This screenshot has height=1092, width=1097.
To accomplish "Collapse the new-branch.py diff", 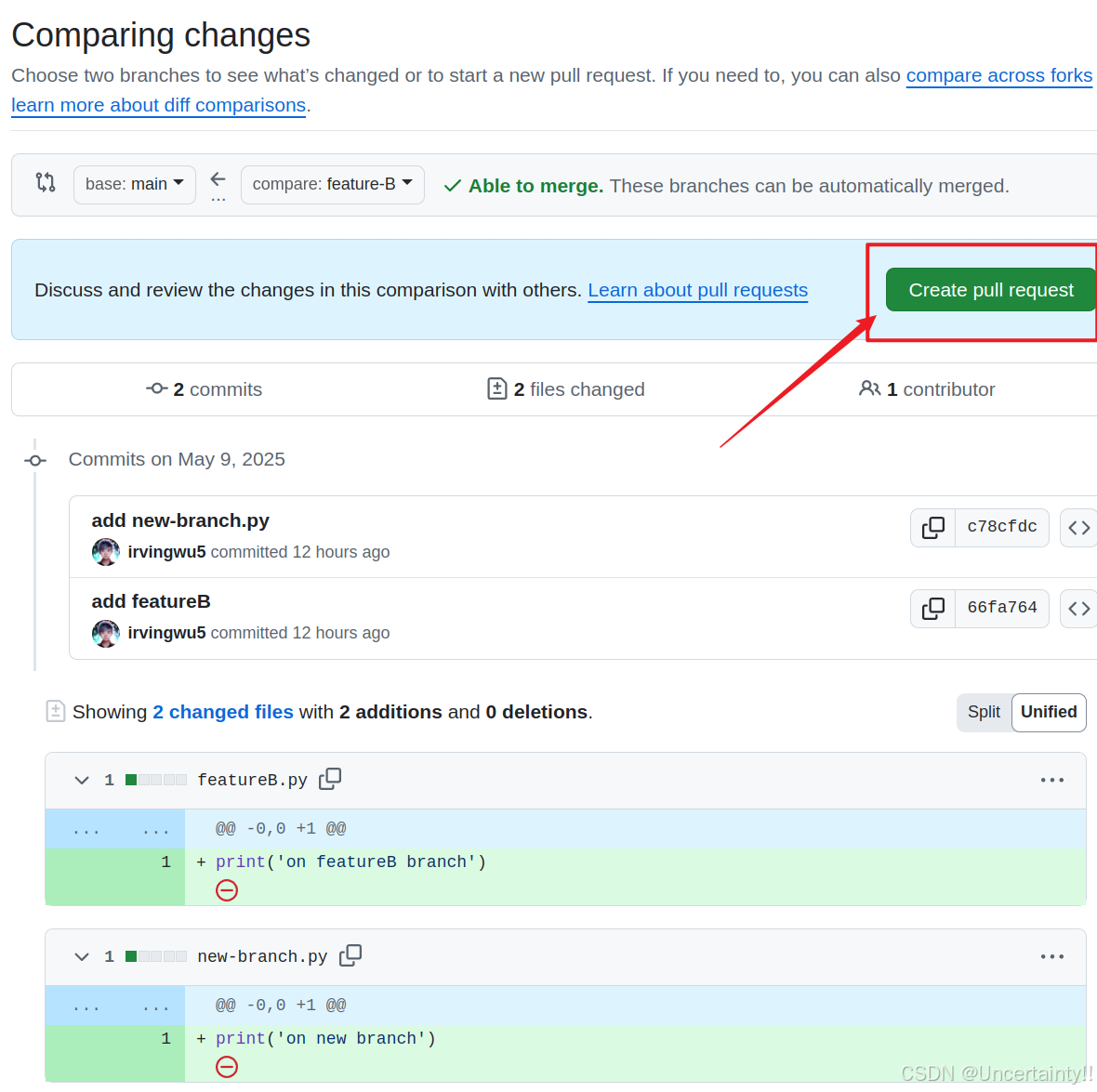I will click(82, 956).
